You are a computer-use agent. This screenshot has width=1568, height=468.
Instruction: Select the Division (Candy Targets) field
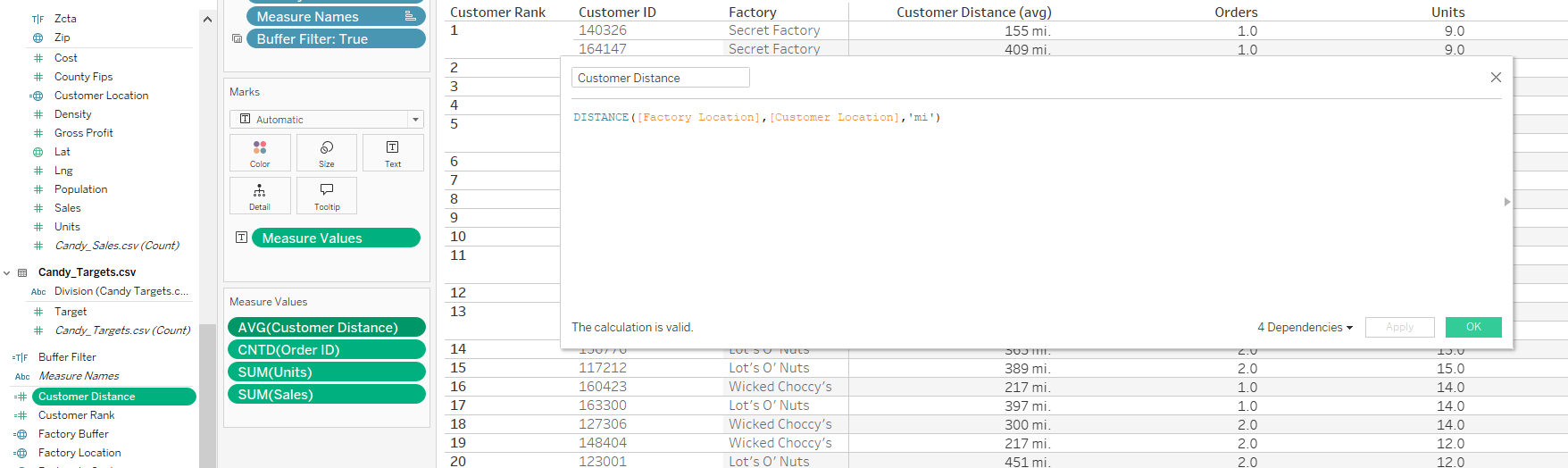(121, 291)
